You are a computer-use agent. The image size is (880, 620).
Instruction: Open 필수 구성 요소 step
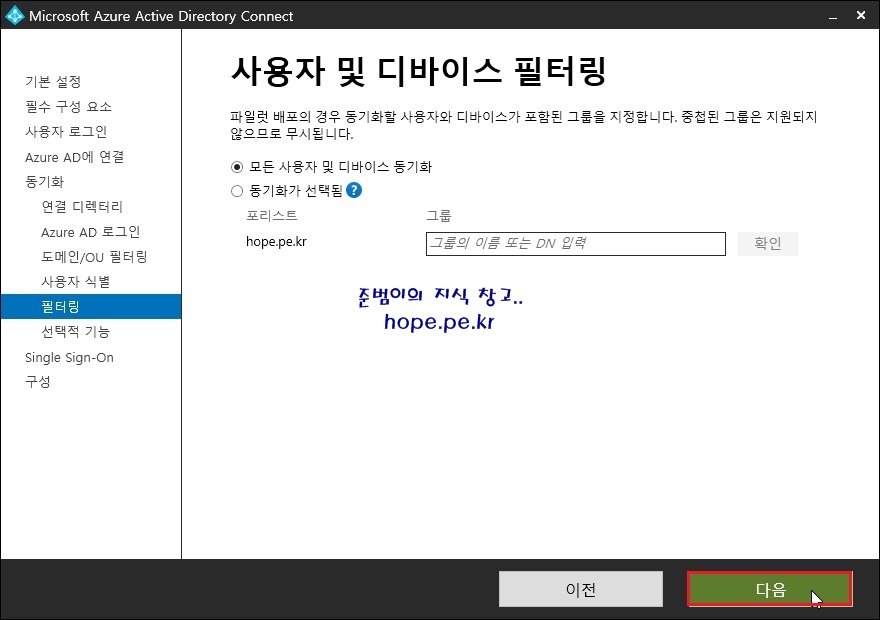(68, 106)
